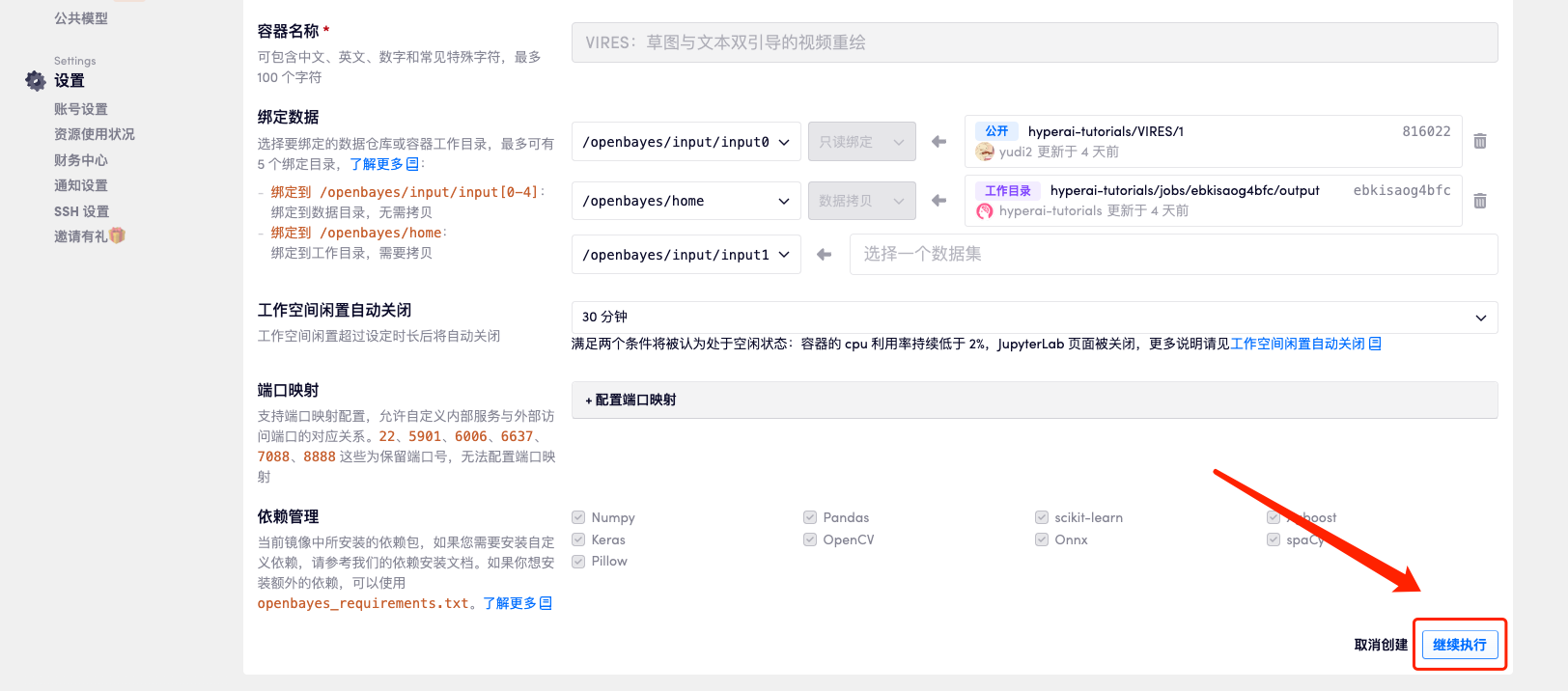Open the /openbayes/input/input0 path dropdown
The image size is (1568, 691).
coord(686,142)
